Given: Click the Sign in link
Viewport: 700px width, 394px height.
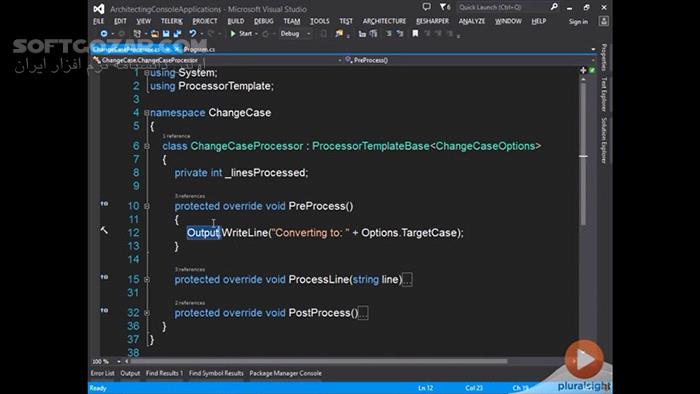Looking at the screenshot, I should tap(578, 21).
